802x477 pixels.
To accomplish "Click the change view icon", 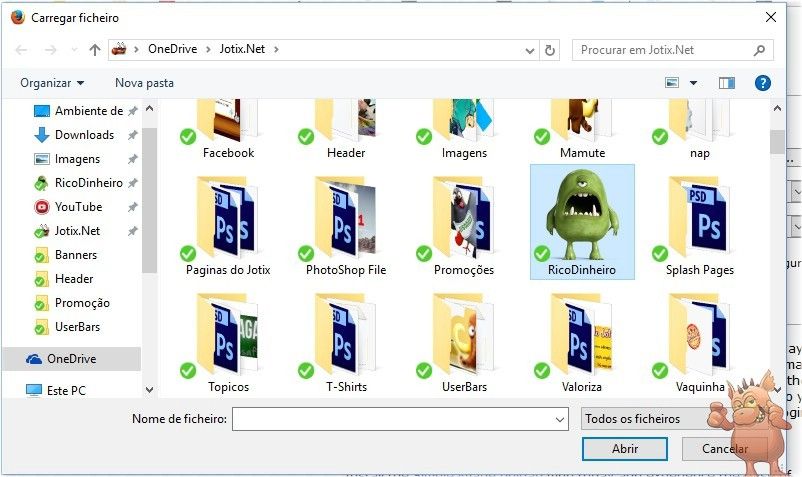I will (672, 83).
